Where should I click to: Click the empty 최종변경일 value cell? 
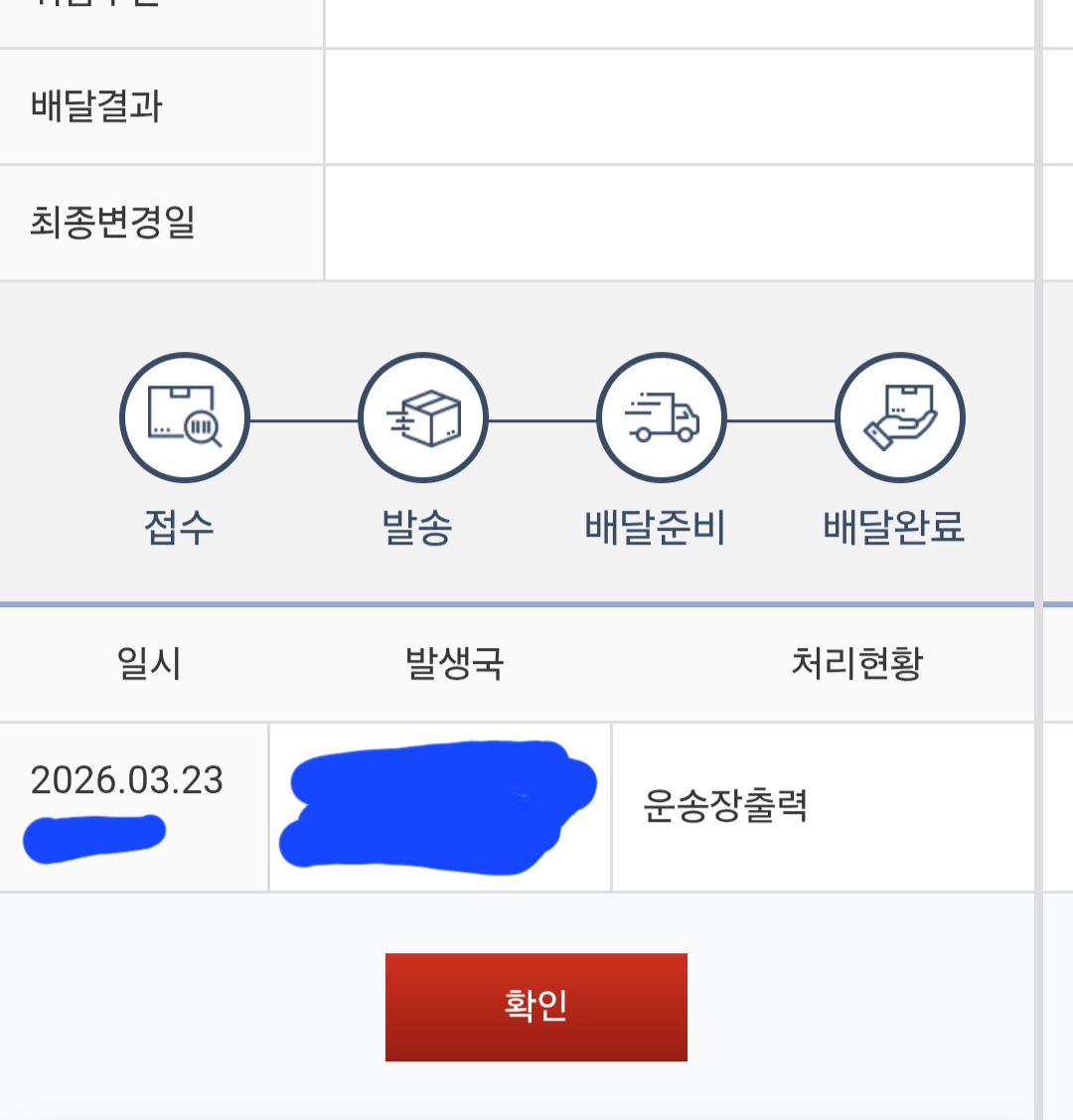click(x=680, y=223)
